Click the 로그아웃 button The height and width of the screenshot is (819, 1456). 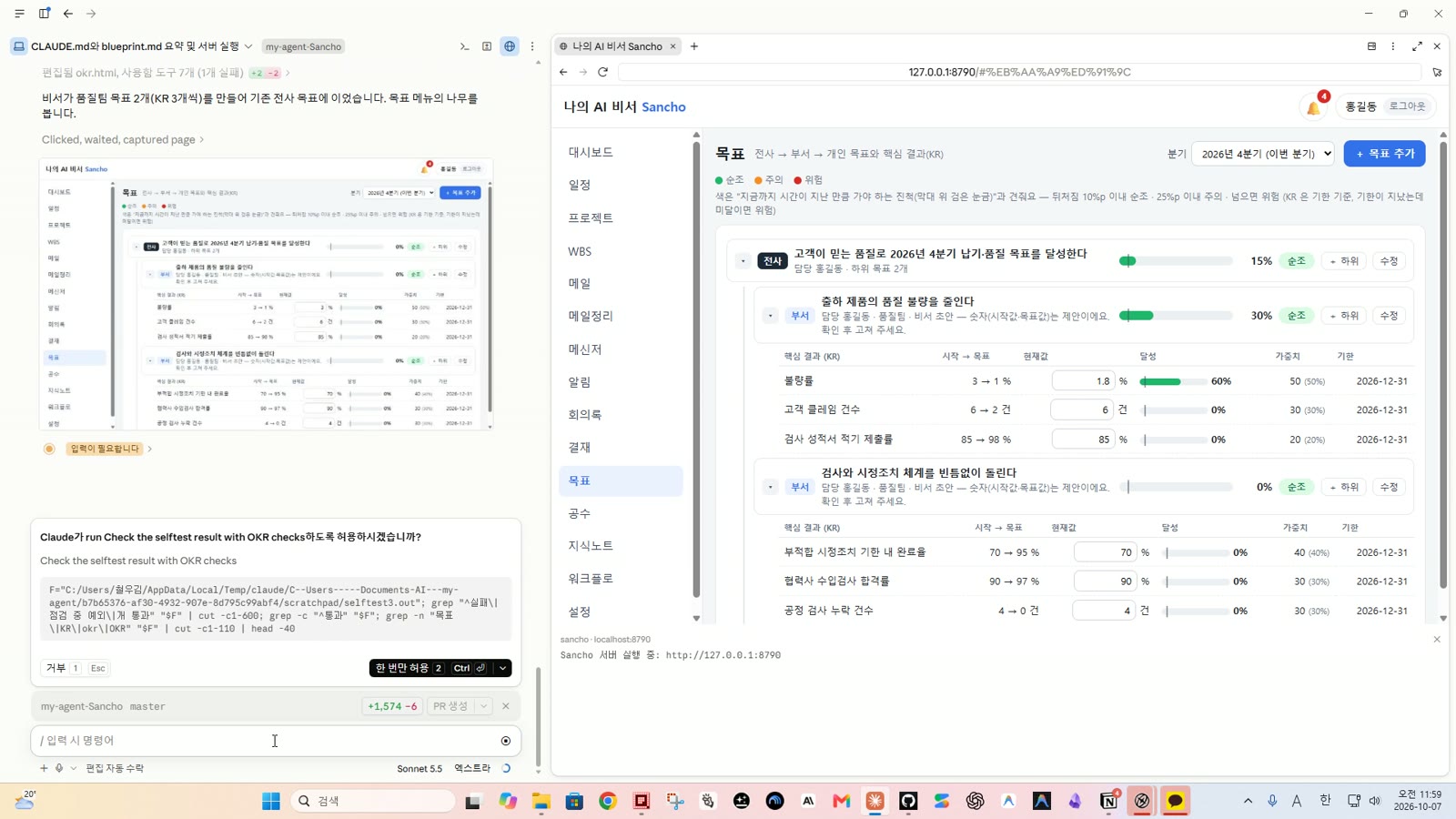pyautogui.click(x=1407, y=106)
